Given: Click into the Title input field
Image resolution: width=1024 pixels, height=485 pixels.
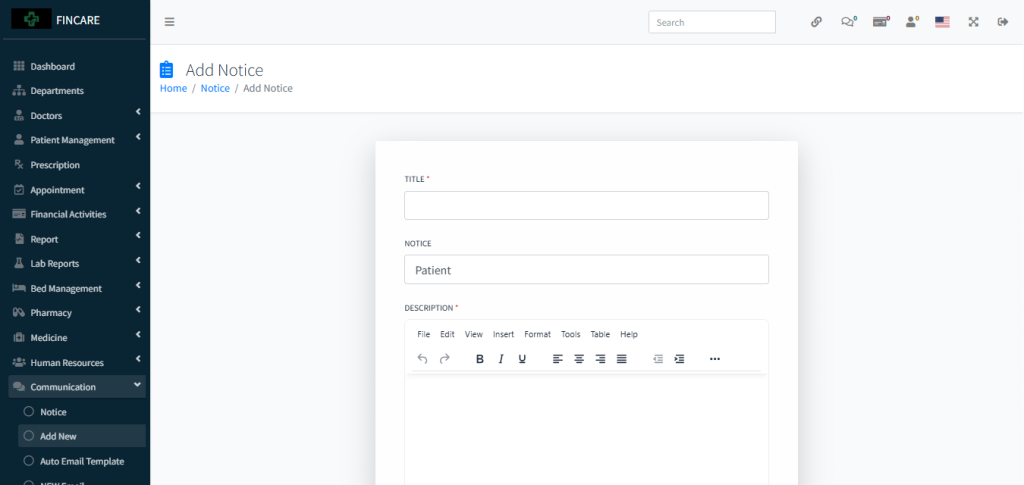Looking at the screenshot, I should pyautogui.click(x=586, y=206).
